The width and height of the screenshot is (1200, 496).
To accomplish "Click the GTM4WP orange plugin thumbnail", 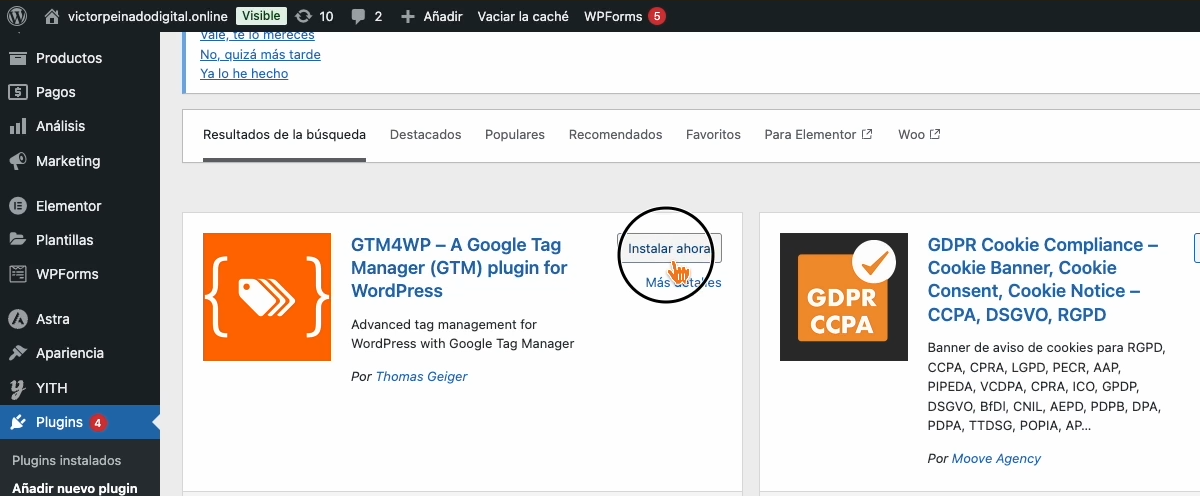I will pyautogui.click(x=267, y=297).
